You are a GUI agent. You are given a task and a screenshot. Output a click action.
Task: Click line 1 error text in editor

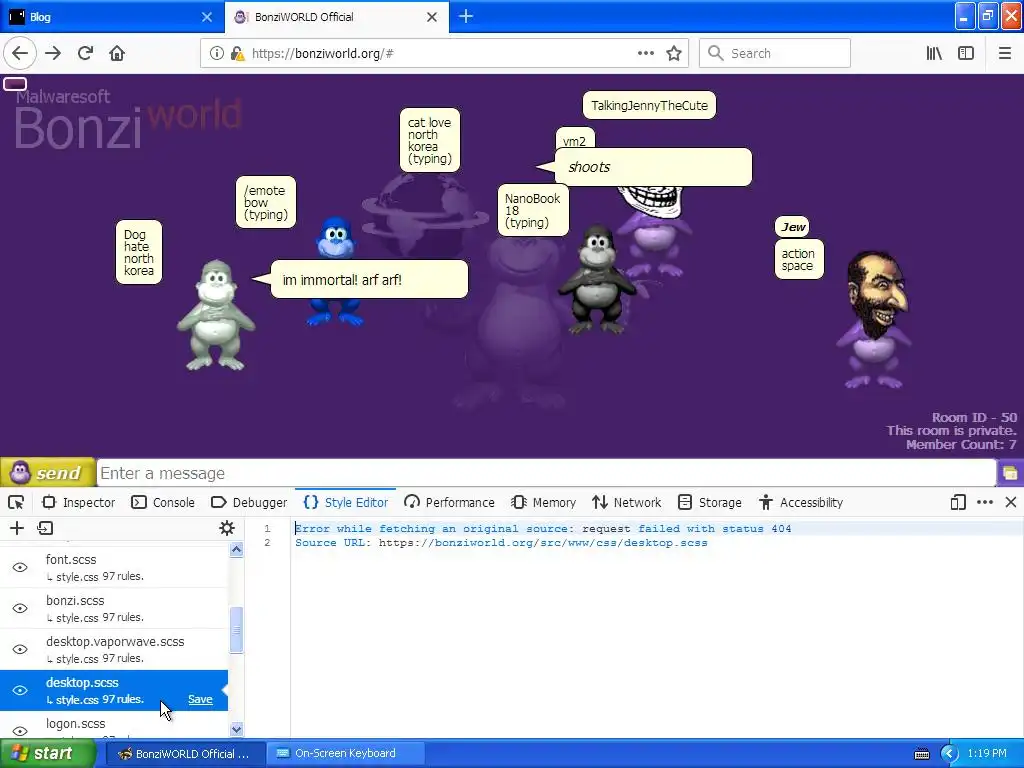click(x=543, y=528)
